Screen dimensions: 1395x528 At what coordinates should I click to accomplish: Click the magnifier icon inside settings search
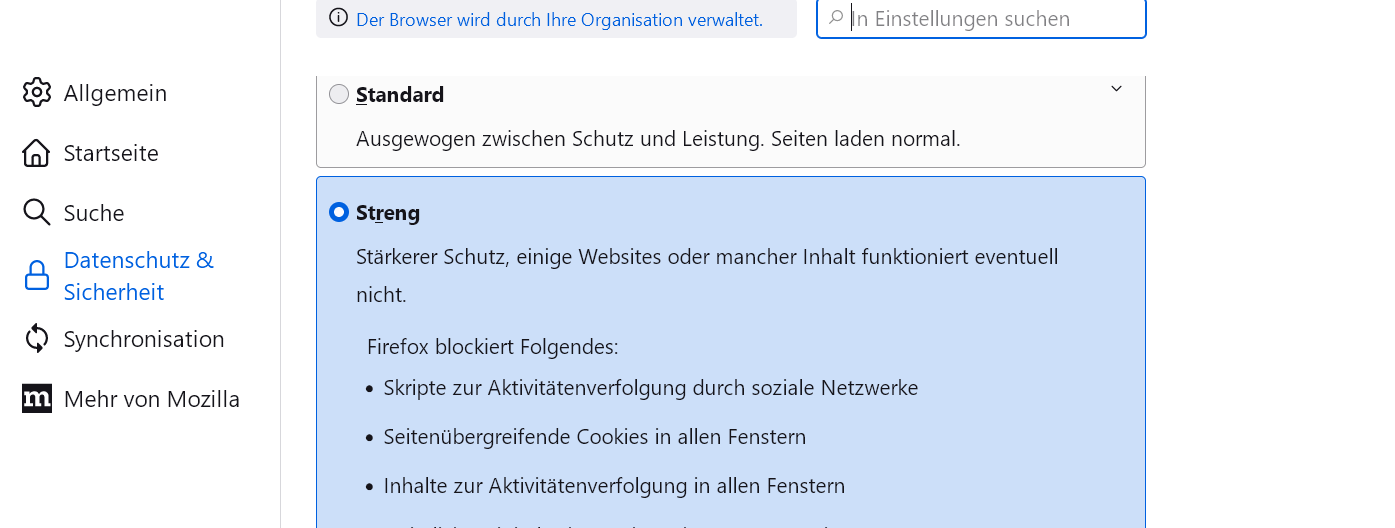tap(836, 18)
